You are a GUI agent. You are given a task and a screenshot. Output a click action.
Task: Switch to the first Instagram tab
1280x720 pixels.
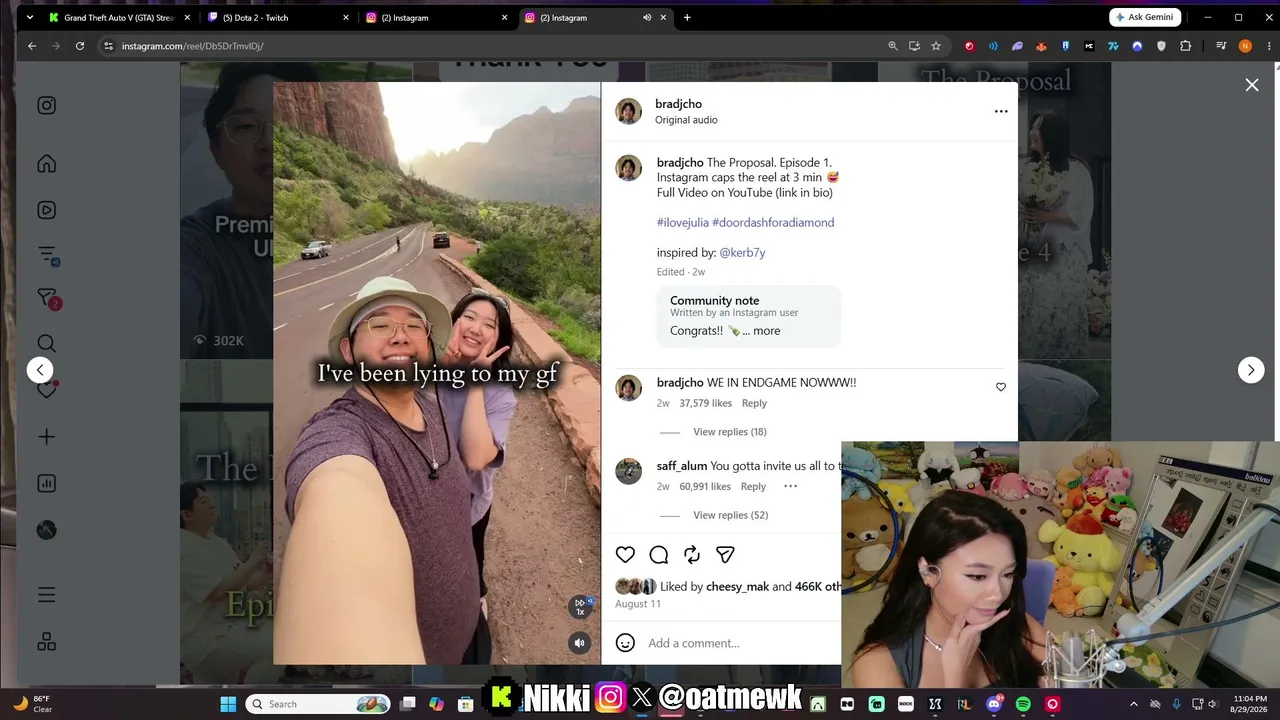pos(436,17)
